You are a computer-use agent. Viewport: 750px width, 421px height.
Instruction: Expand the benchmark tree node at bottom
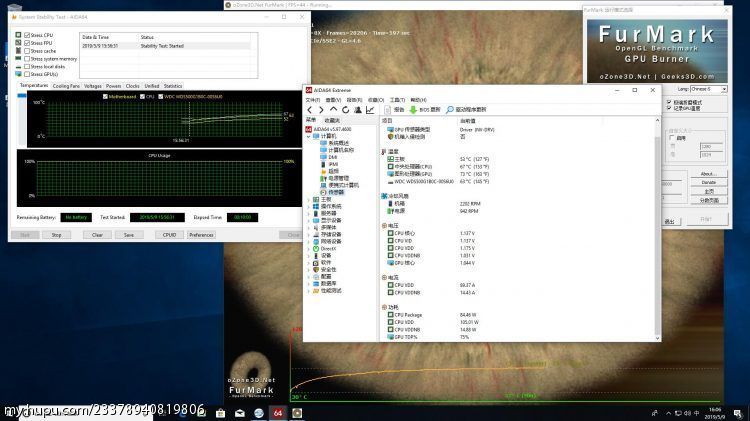tap(309, 291)
